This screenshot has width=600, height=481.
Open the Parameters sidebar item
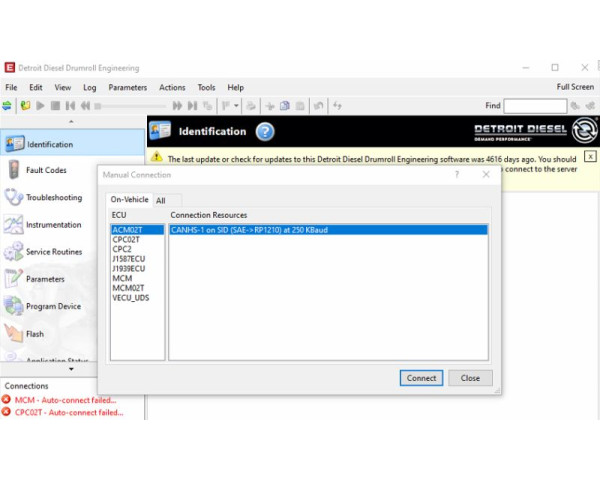45,279
